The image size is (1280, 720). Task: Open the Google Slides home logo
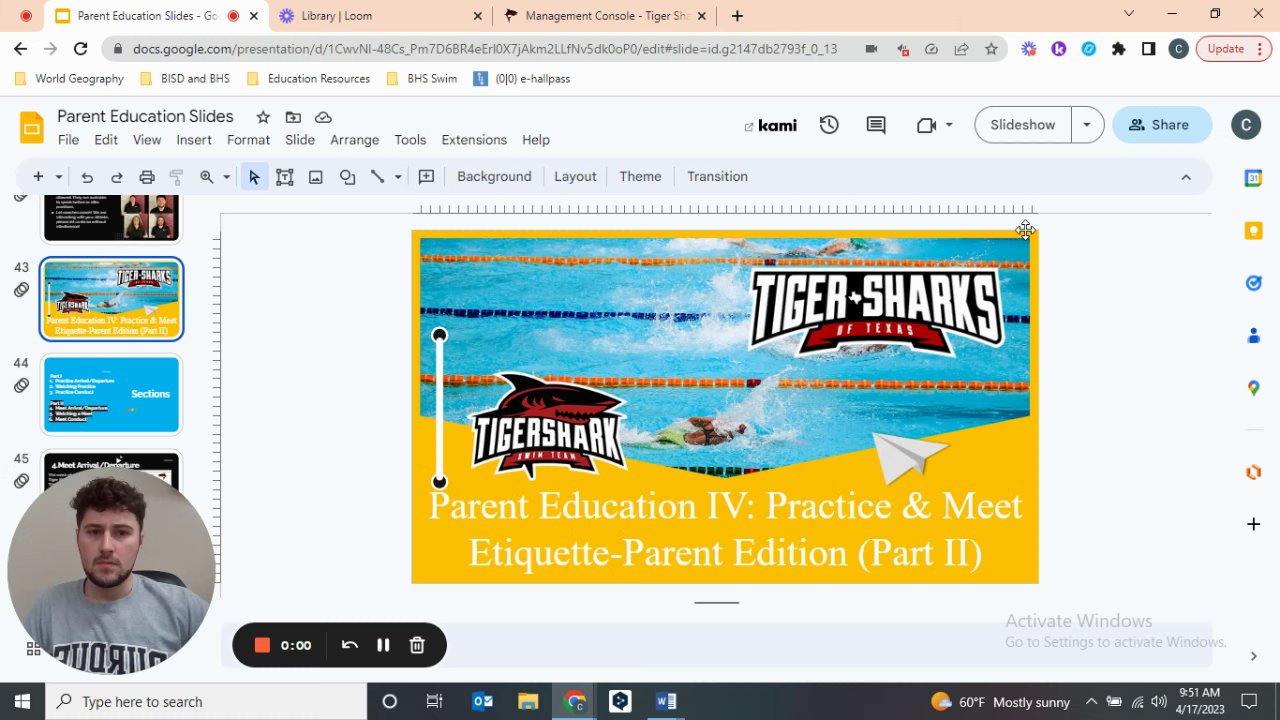click(32, 127)
